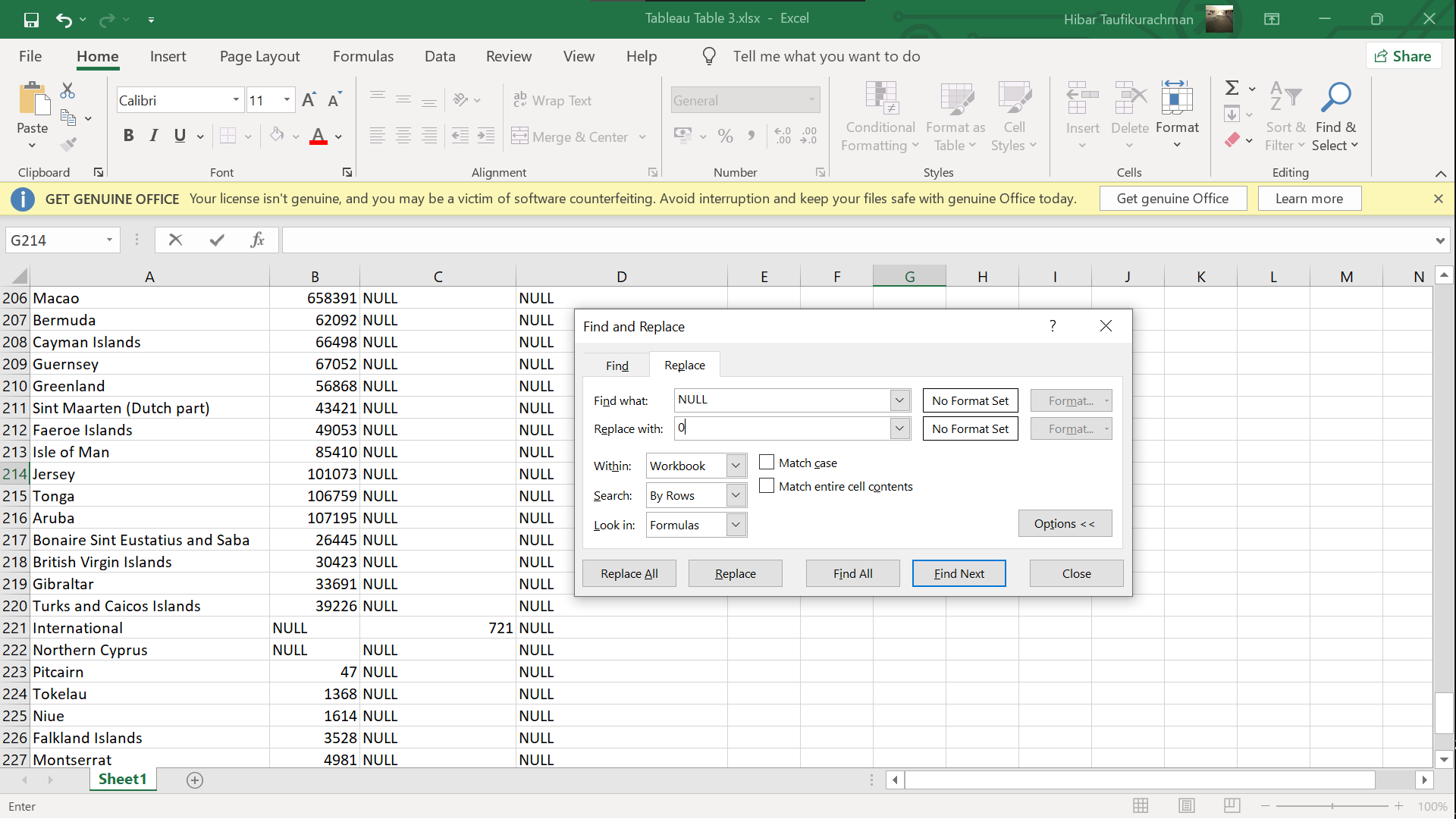Open the font size dropdown

(x=287, y=100)
